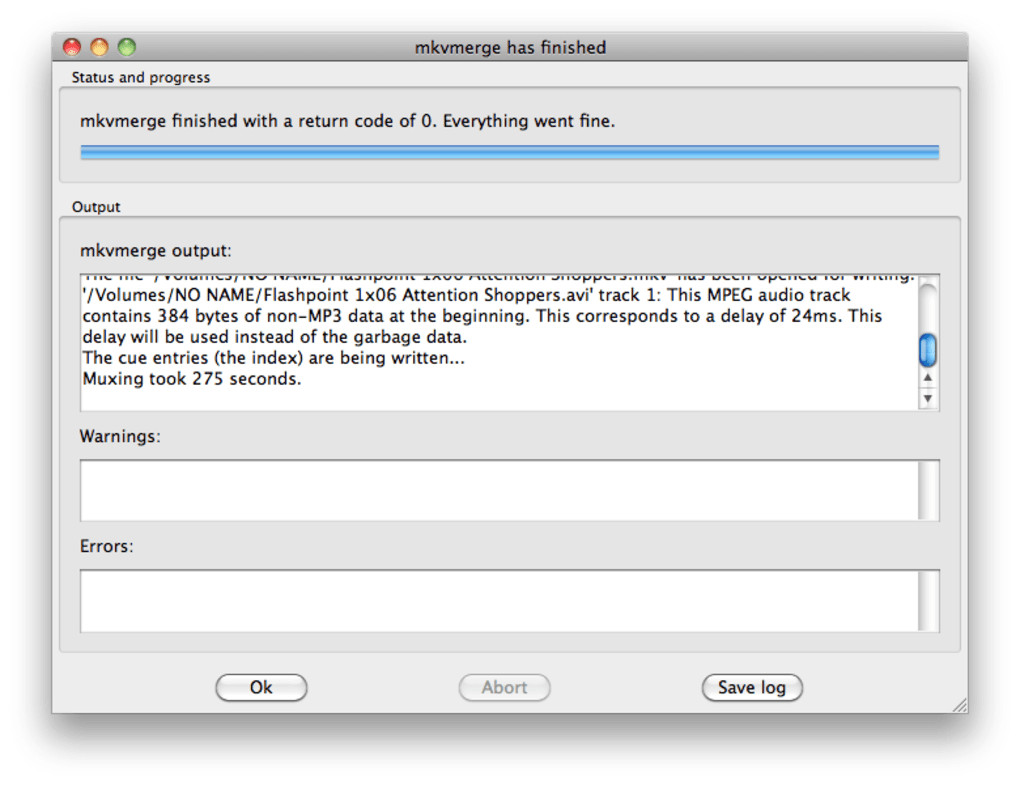Click 'The cue entries (the index)' line
This screenshot has width=1020, height=785.
click(x=273, y=358)
